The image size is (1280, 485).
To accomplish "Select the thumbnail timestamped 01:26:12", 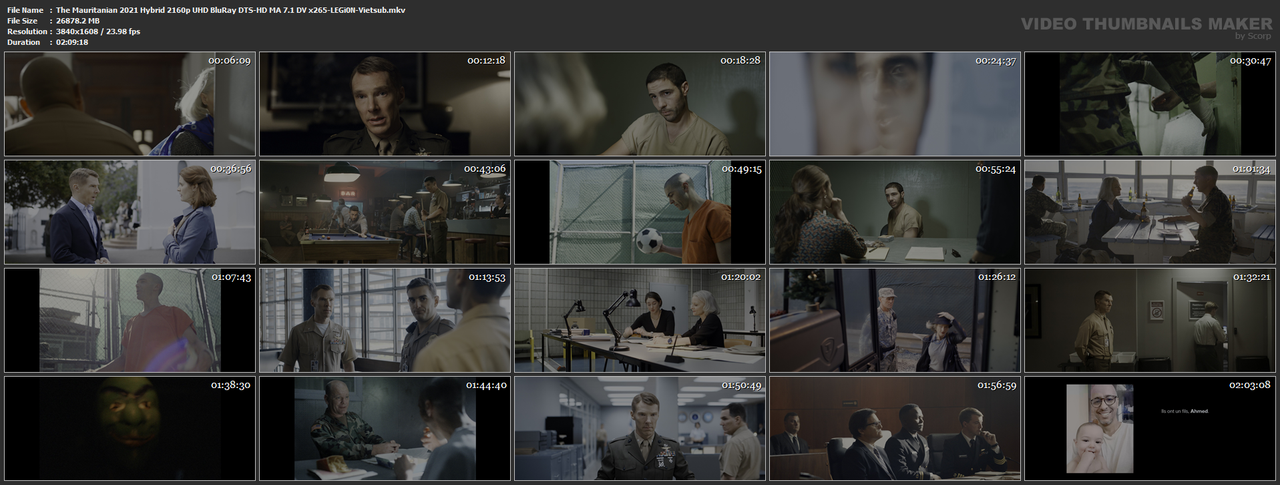I will [895, 320].
